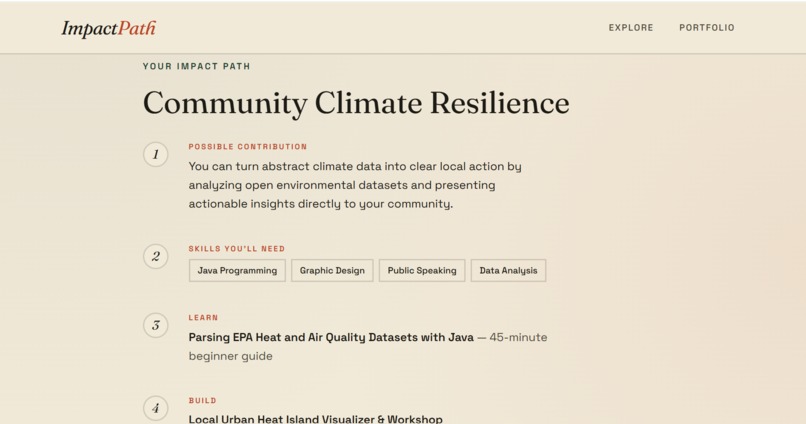Click the ImpactPath logo
806x424 pixels.
pyautogui.click(x=108, y=28)
